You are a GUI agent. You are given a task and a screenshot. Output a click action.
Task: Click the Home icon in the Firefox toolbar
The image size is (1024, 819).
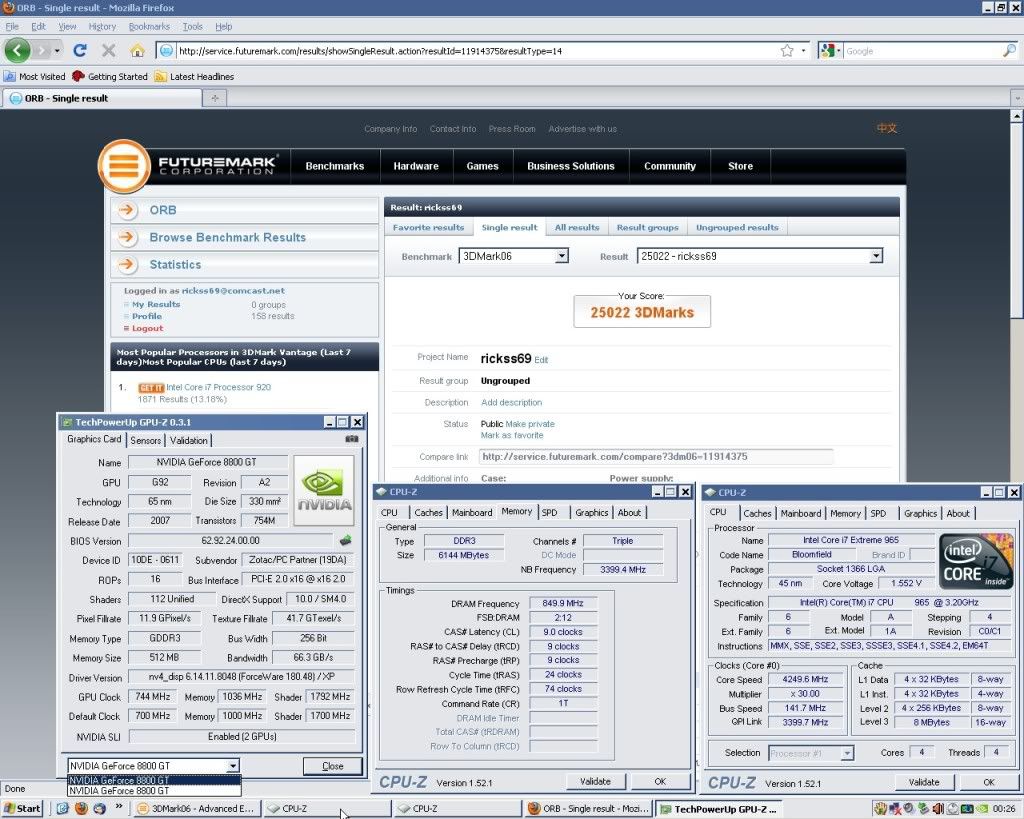[137, 50]
